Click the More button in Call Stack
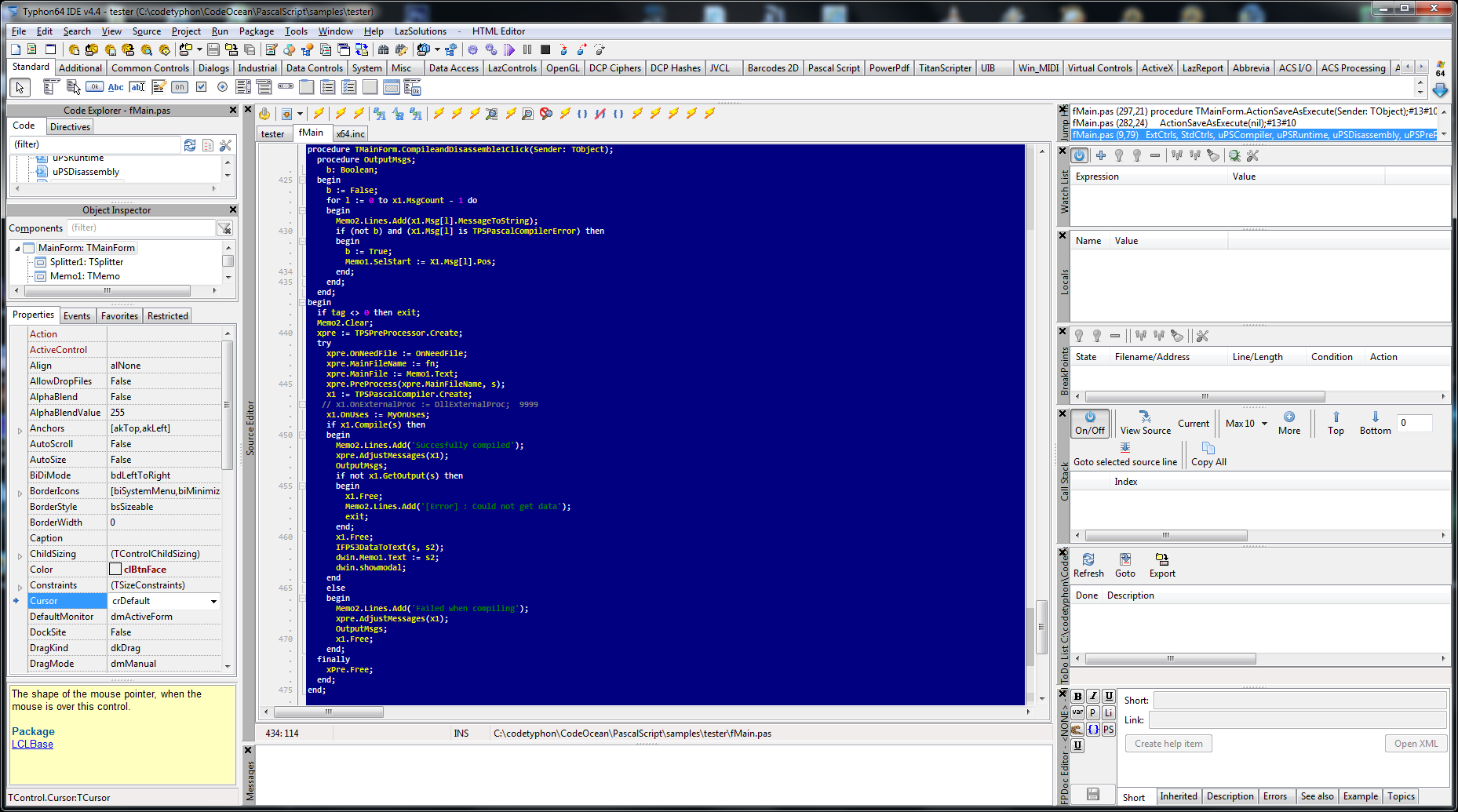The image size is (1458, 812). click(x=1289, y=423)
